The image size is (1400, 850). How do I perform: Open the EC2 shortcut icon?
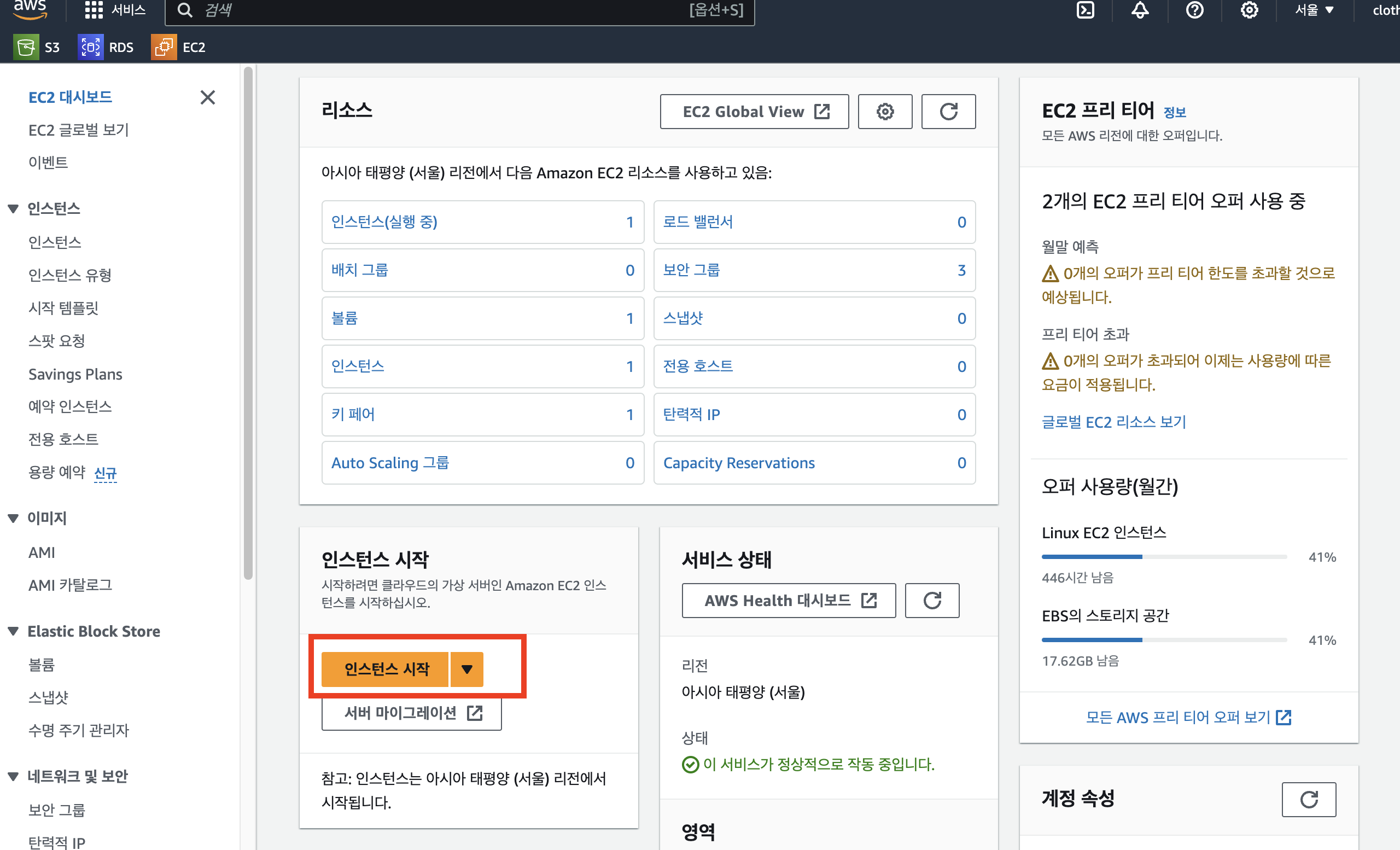tap(164, 47)
